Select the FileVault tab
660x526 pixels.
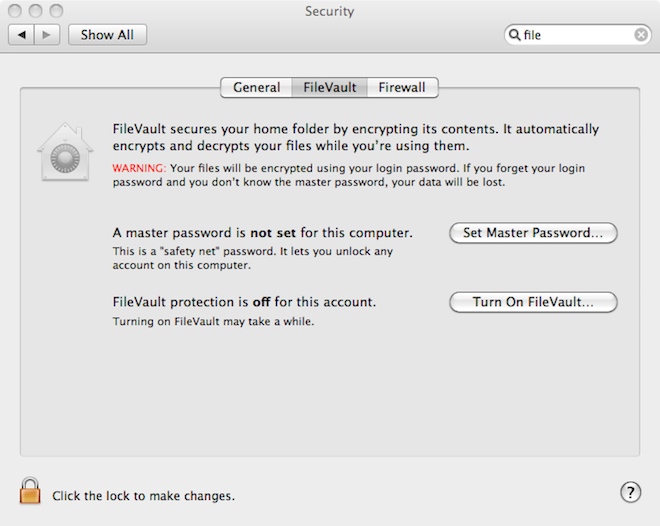pyautogui.click(x=330, y=88)
